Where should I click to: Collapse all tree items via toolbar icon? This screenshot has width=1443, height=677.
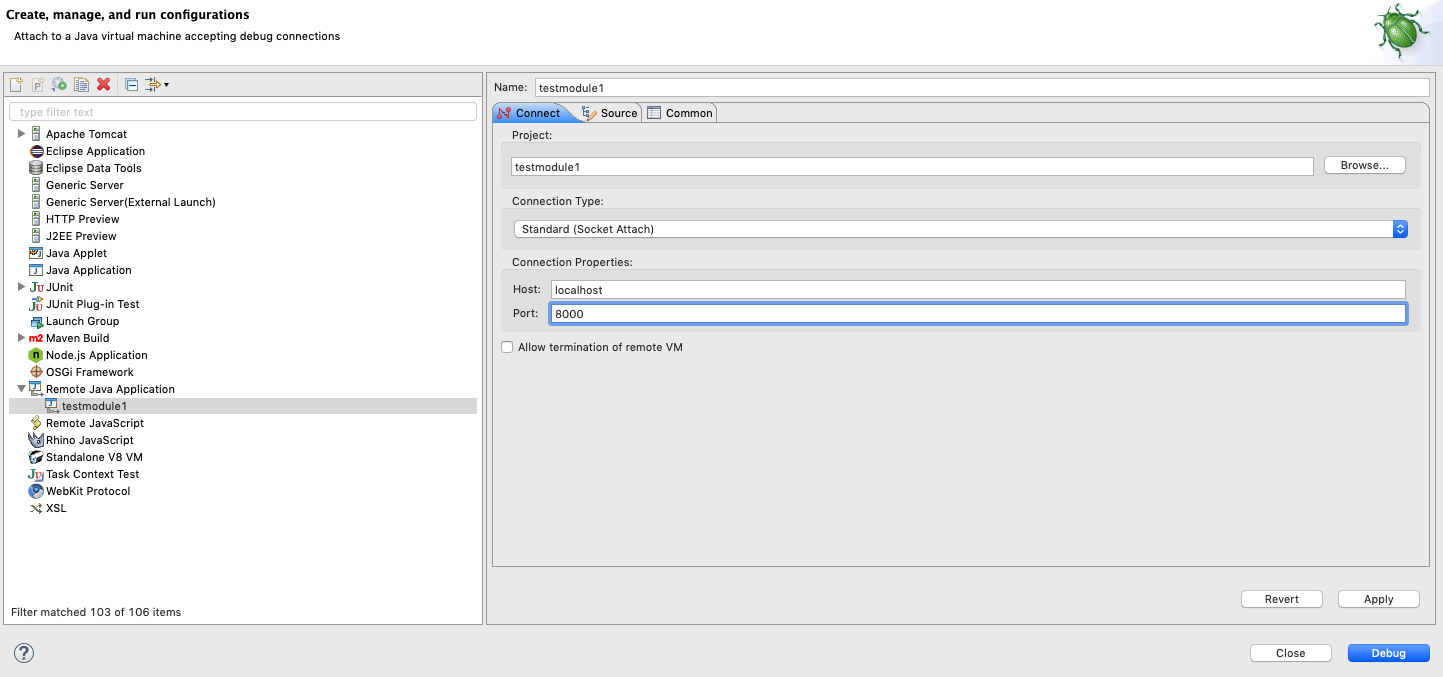coord(131,85)
